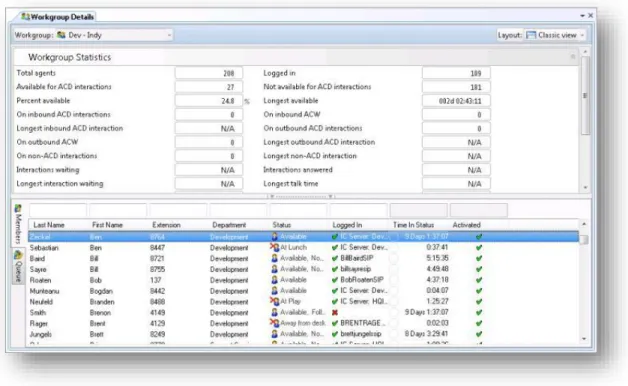Click Percent available value 24.8
This screenshot has height=386, width=628.
tap(209, 101)
